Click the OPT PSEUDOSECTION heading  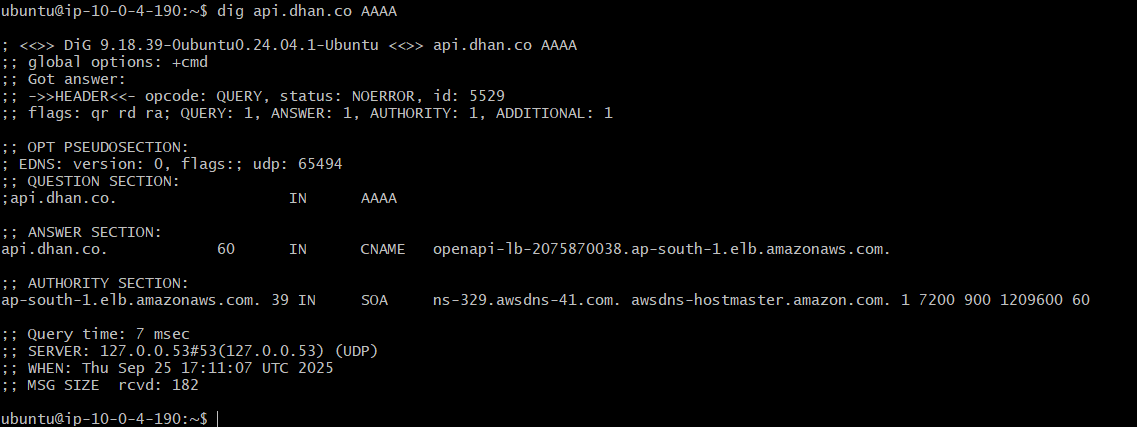coord(95,147)
